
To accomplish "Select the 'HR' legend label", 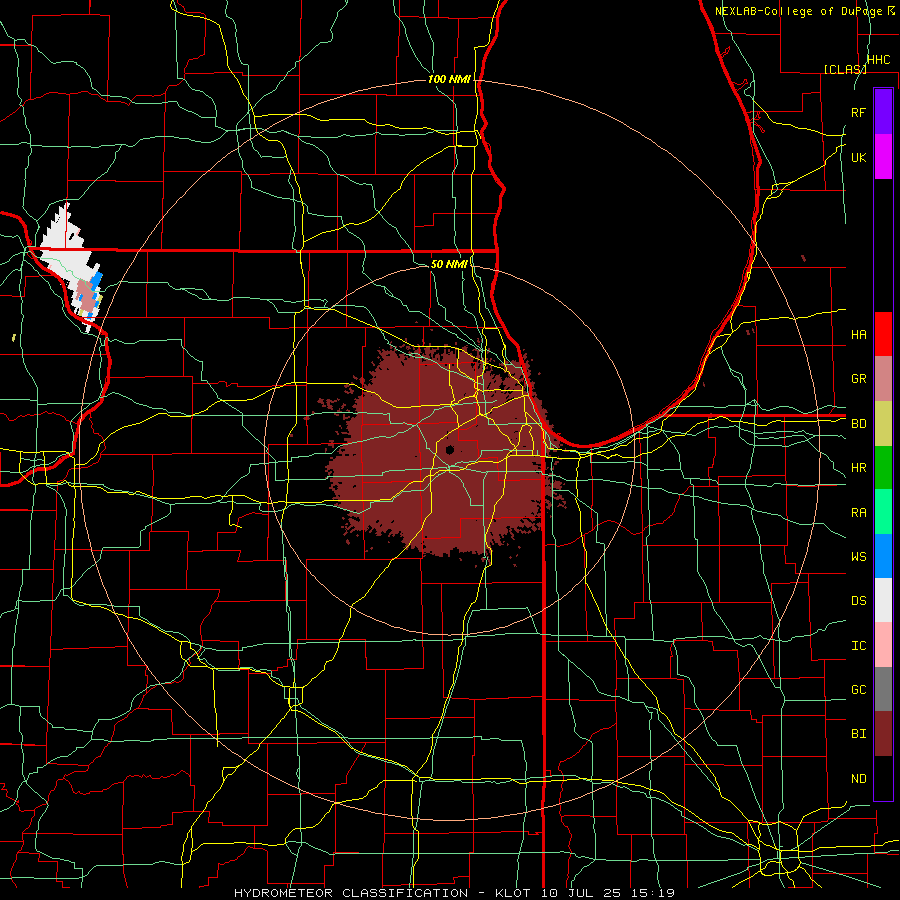I will 858,468.
